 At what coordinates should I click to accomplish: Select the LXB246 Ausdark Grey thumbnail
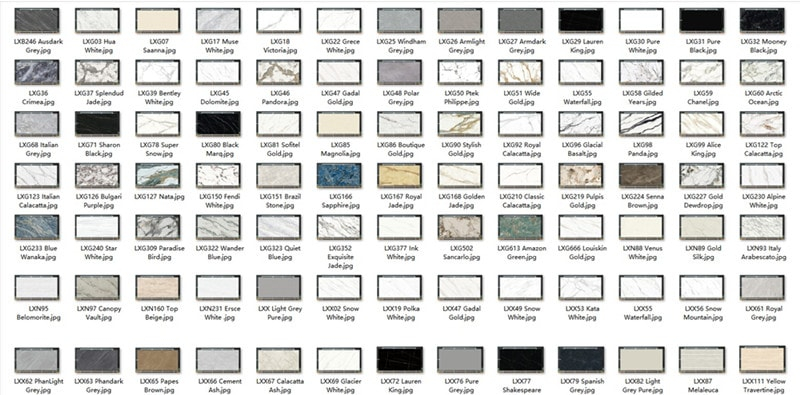point(37,20)
